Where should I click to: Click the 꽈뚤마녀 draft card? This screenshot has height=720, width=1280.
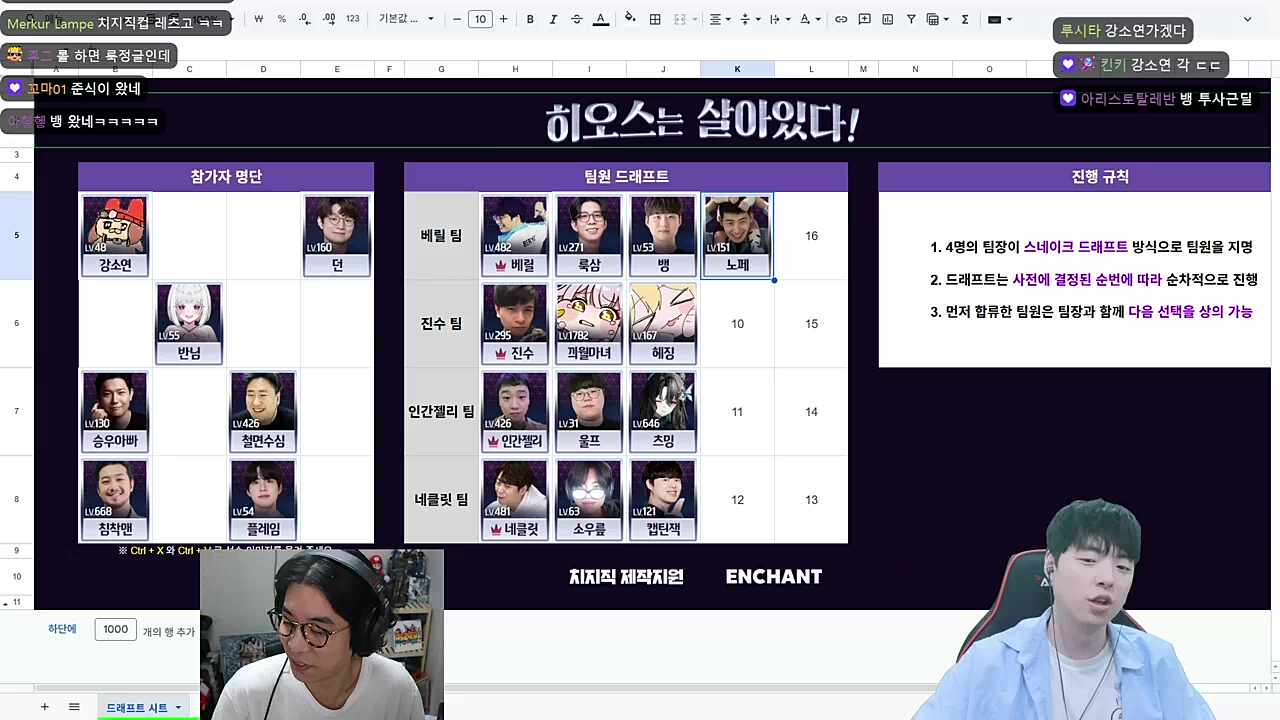click(589, 324)
